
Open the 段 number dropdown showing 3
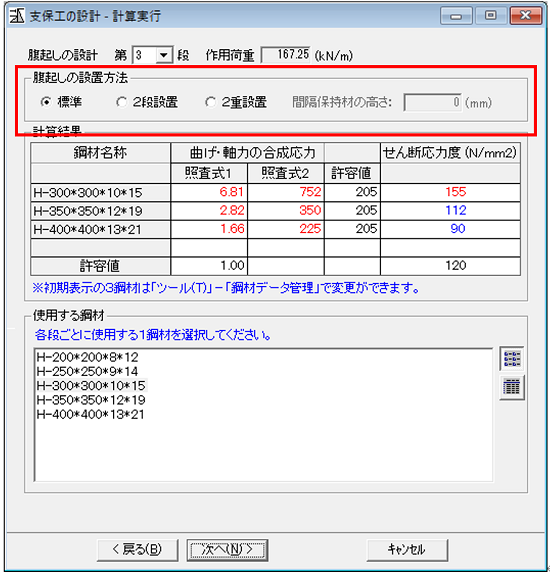coord(164,55)
